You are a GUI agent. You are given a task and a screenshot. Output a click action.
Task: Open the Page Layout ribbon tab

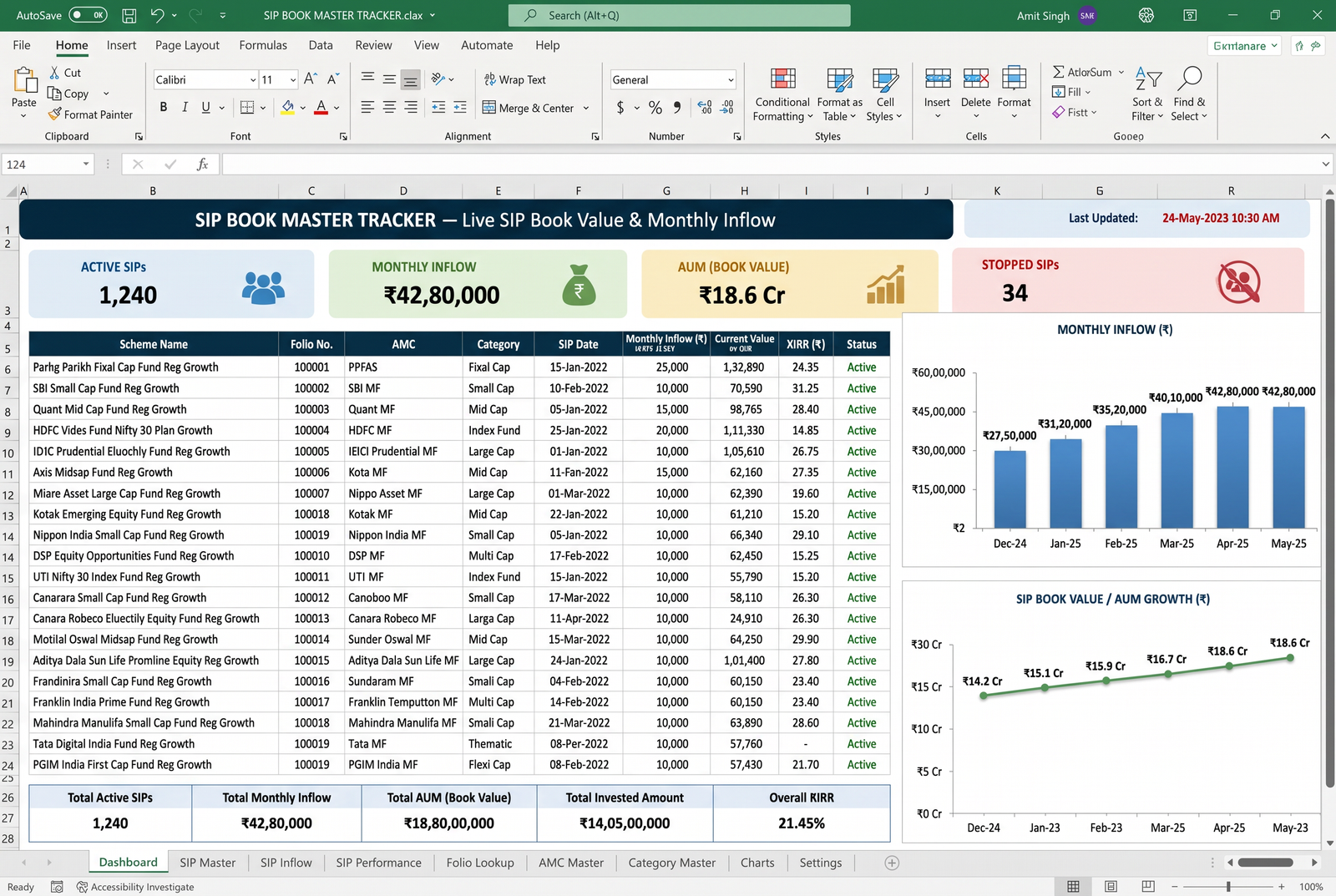[x=187, y=45]
